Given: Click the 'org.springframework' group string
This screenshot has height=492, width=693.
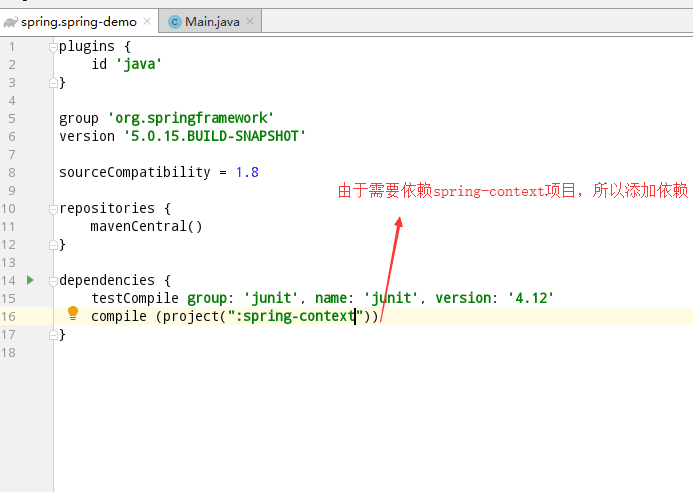Looking at the screenshot, I should [191, 118].
